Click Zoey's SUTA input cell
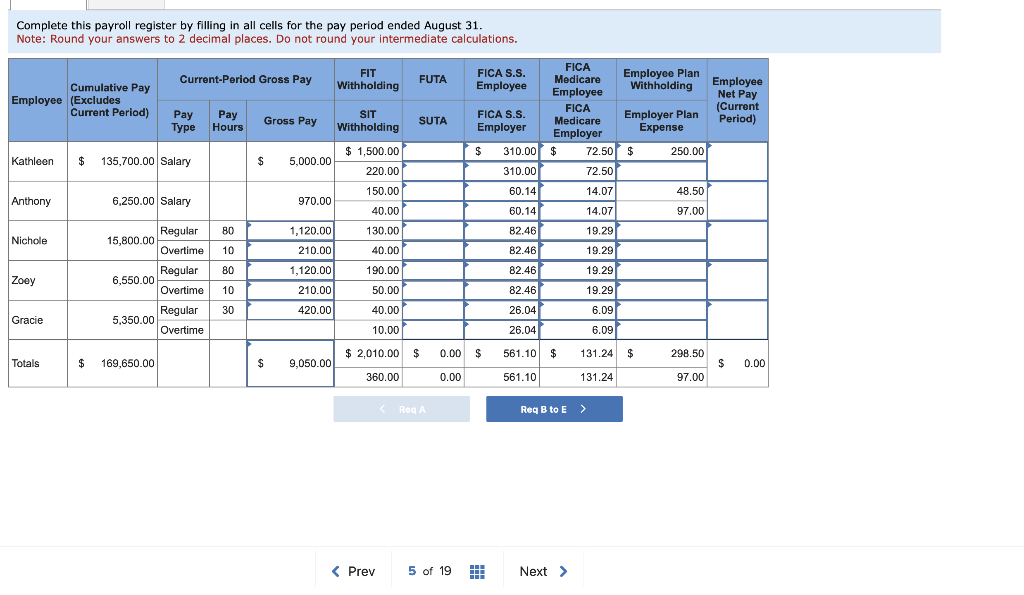Image resolution: width=1024 pixels, height=595 pixels. point(433,291)
